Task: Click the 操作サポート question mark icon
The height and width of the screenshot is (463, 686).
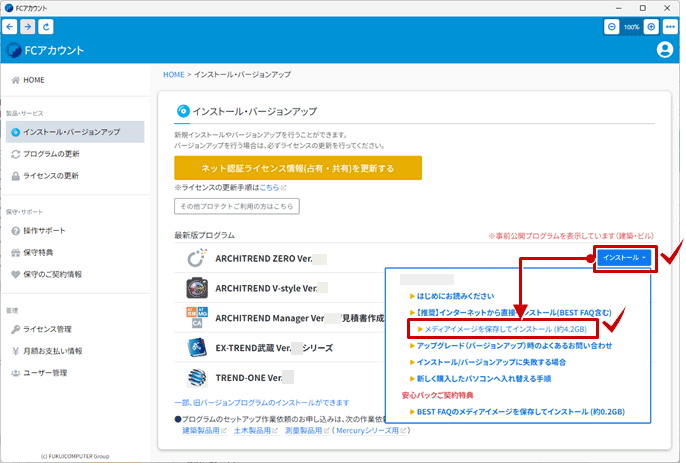Action: point(16,231)
